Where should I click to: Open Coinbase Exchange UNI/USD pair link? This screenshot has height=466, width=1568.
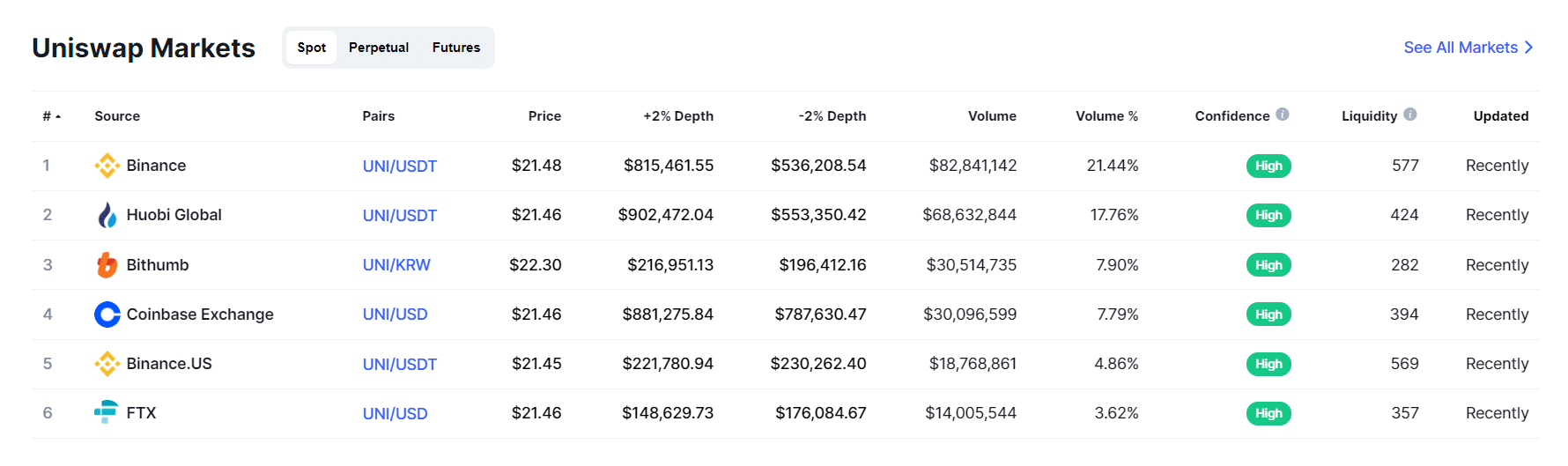click(x=396, y=314)
